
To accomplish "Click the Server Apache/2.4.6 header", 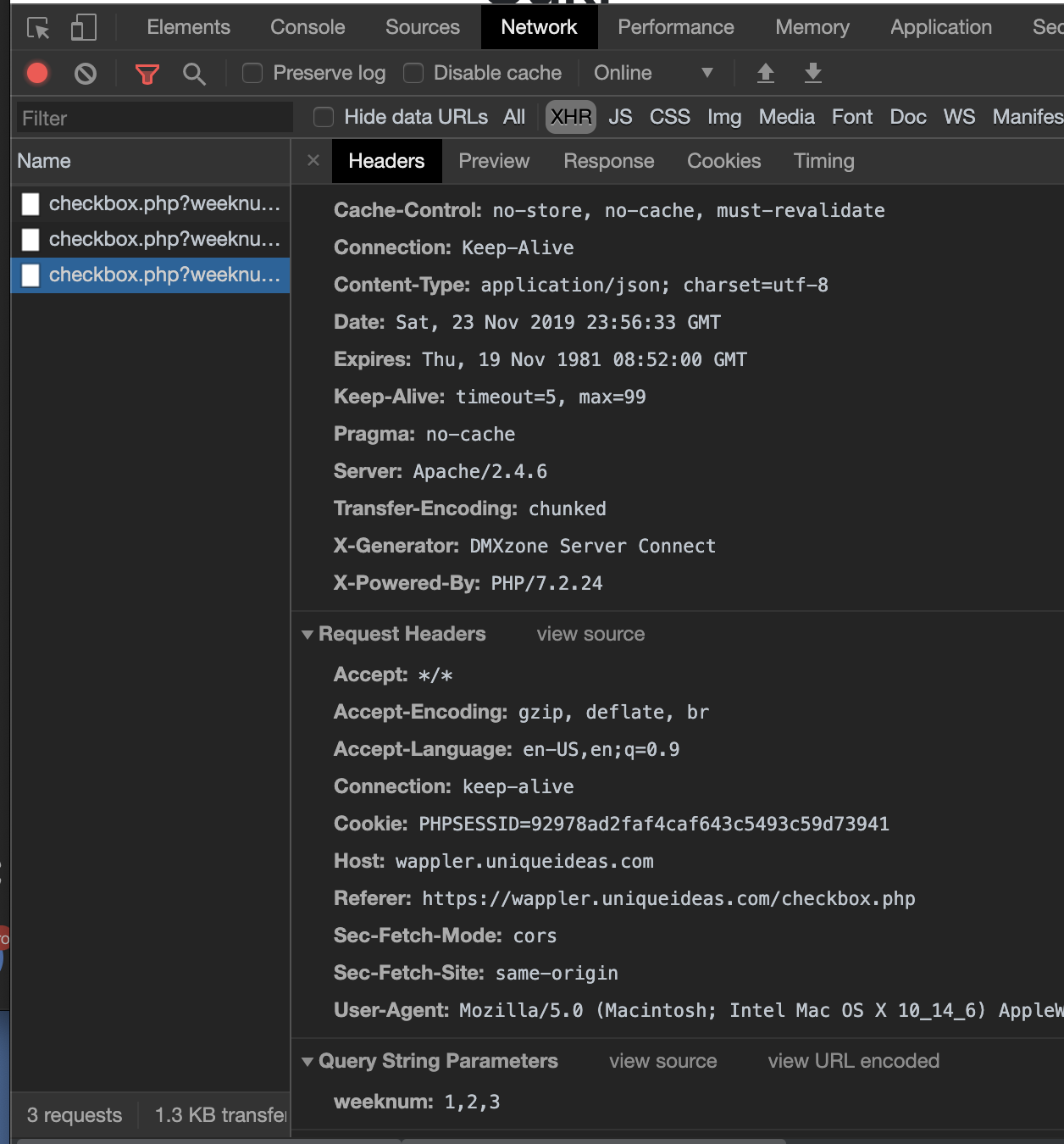I will pos(441,471).
